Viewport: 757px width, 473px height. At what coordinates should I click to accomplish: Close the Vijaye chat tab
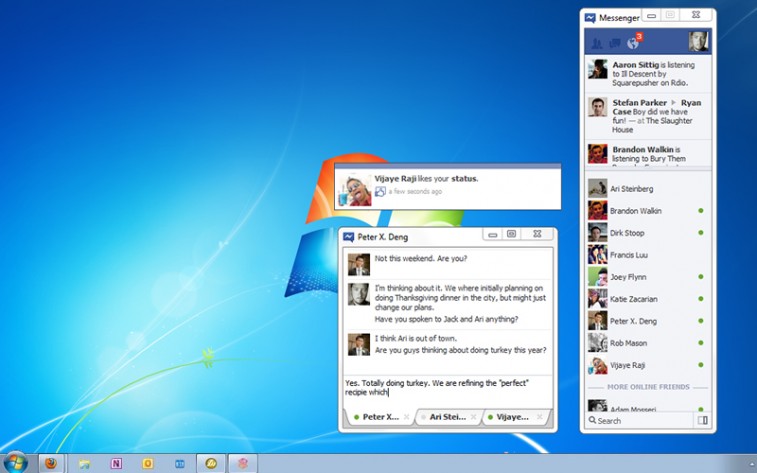[541, 417]
